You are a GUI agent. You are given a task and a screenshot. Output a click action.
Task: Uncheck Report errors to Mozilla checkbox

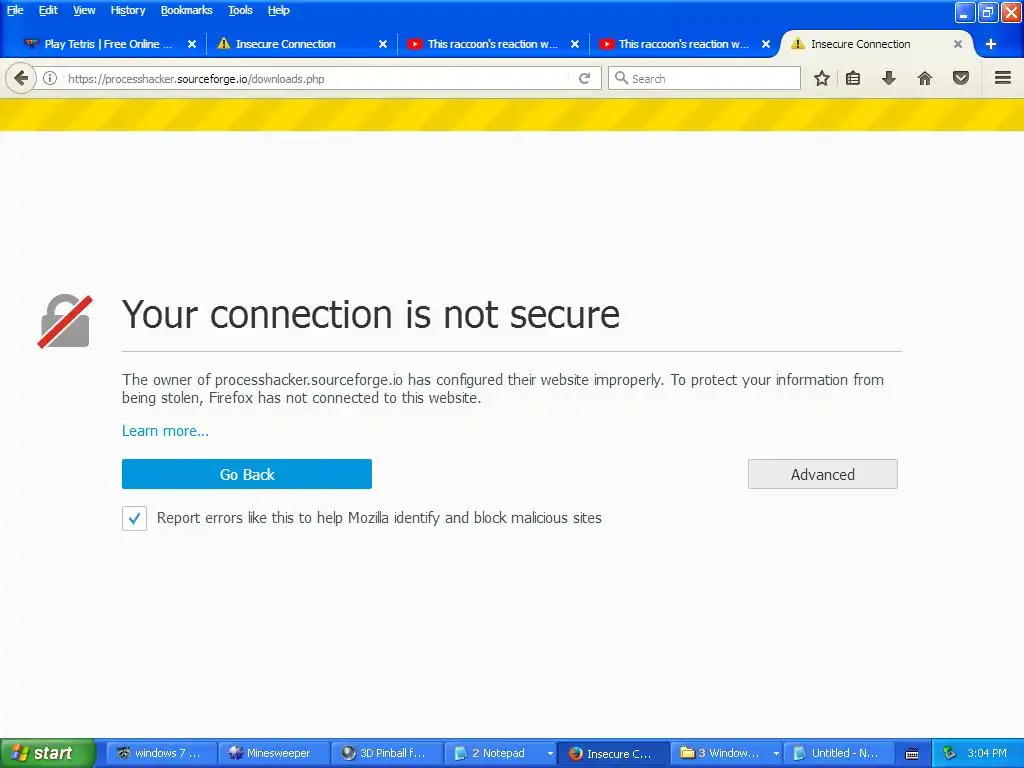pyautogui.click(x=135, y=519)
